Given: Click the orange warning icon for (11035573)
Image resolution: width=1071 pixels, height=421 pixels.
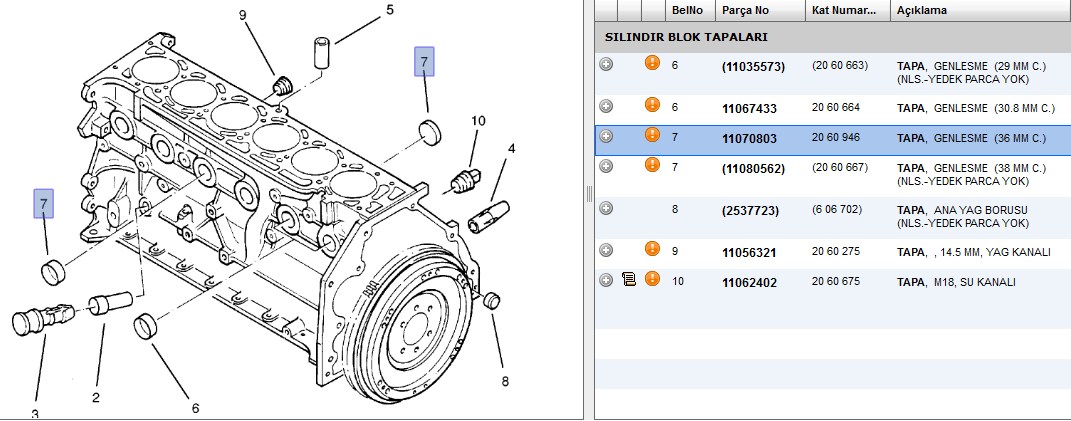Looking at the screenshot, I should click(x=652, y=63).
